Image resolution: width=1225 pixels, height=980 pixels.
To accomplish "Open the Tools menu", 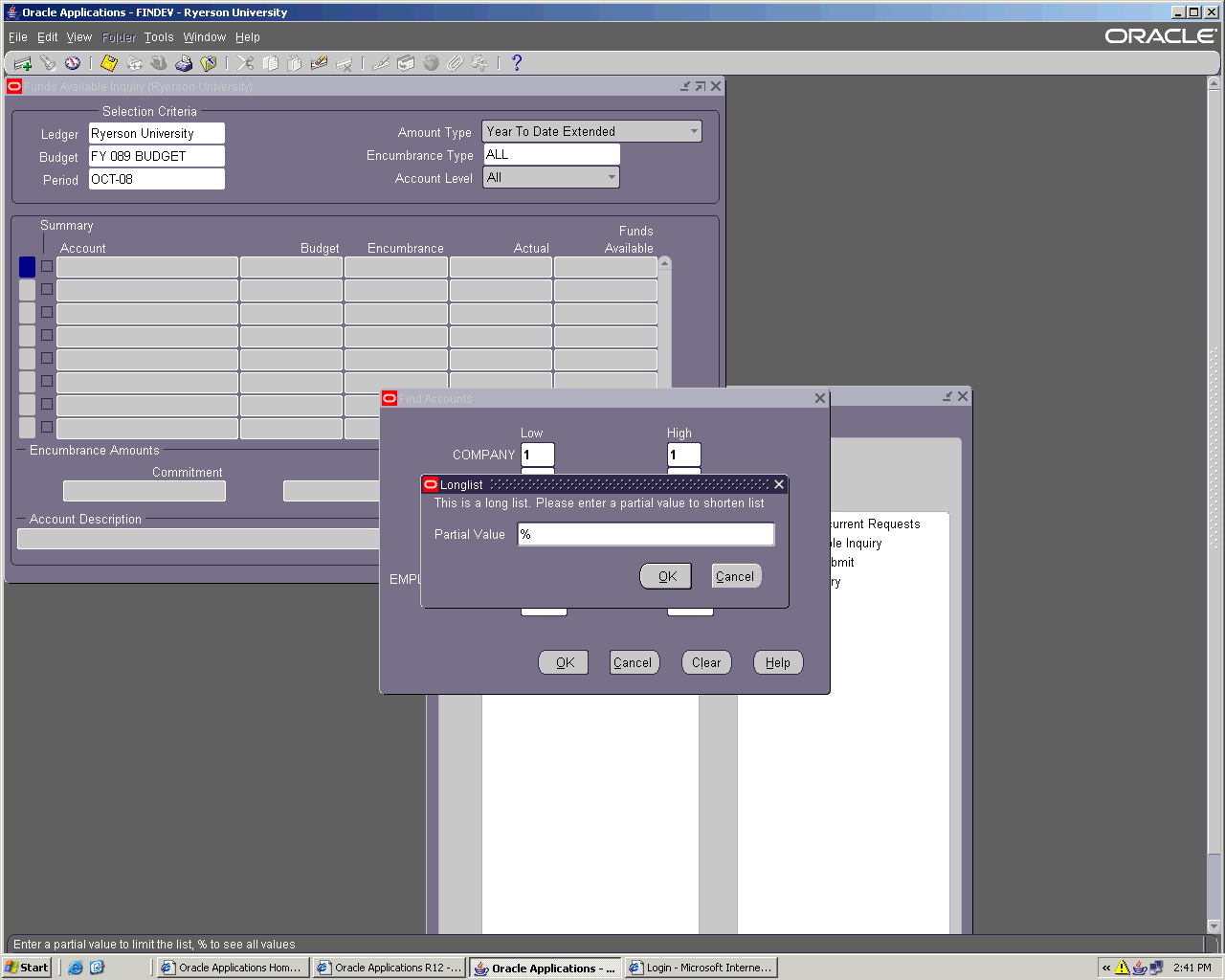I will point(159,37).
